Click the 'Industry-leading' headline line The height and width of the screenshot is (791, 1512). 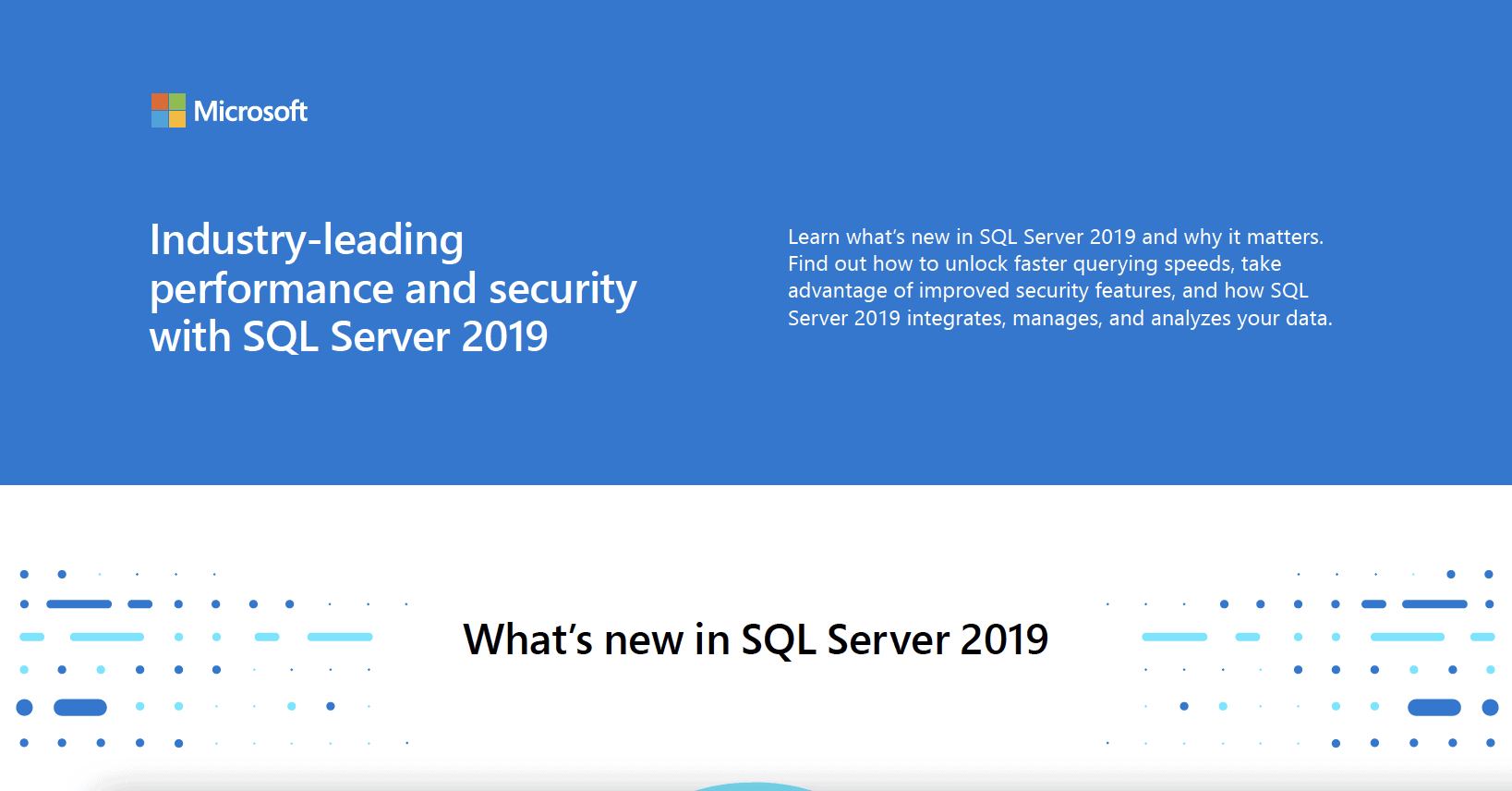click(307, 240)
